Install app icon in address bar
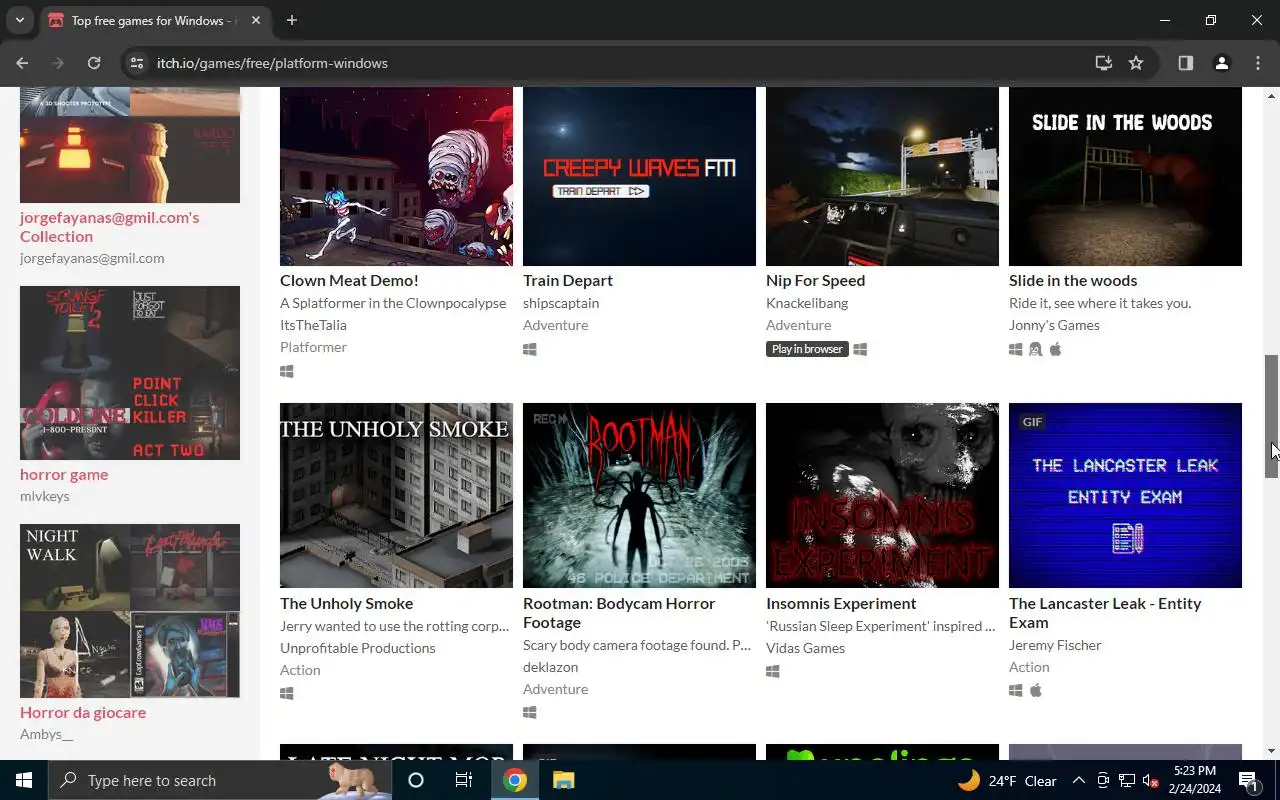The image size is (1280, 800). click(x=1104, y=63)
